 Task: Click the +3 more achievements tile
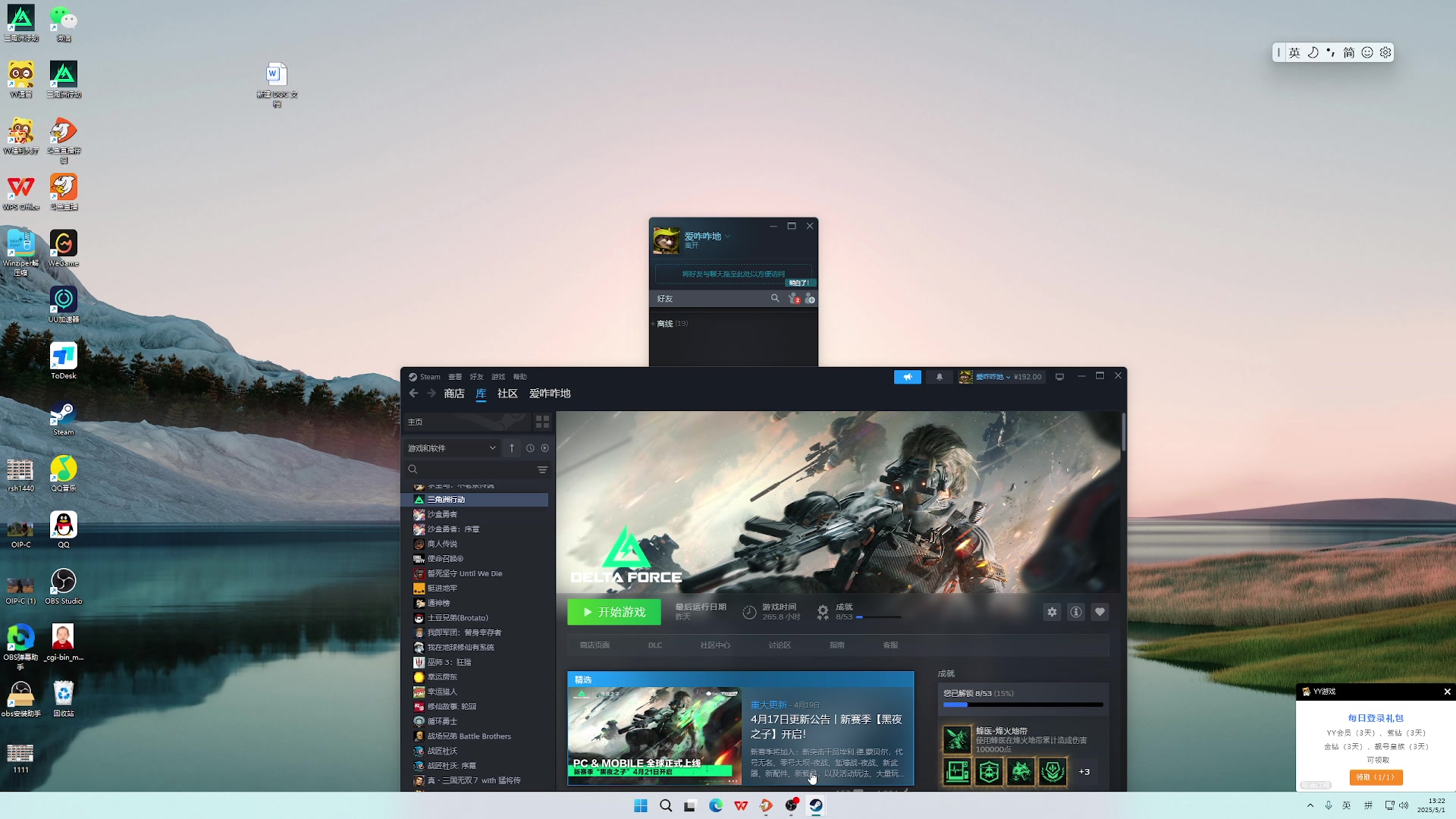tap(1084, 772)
